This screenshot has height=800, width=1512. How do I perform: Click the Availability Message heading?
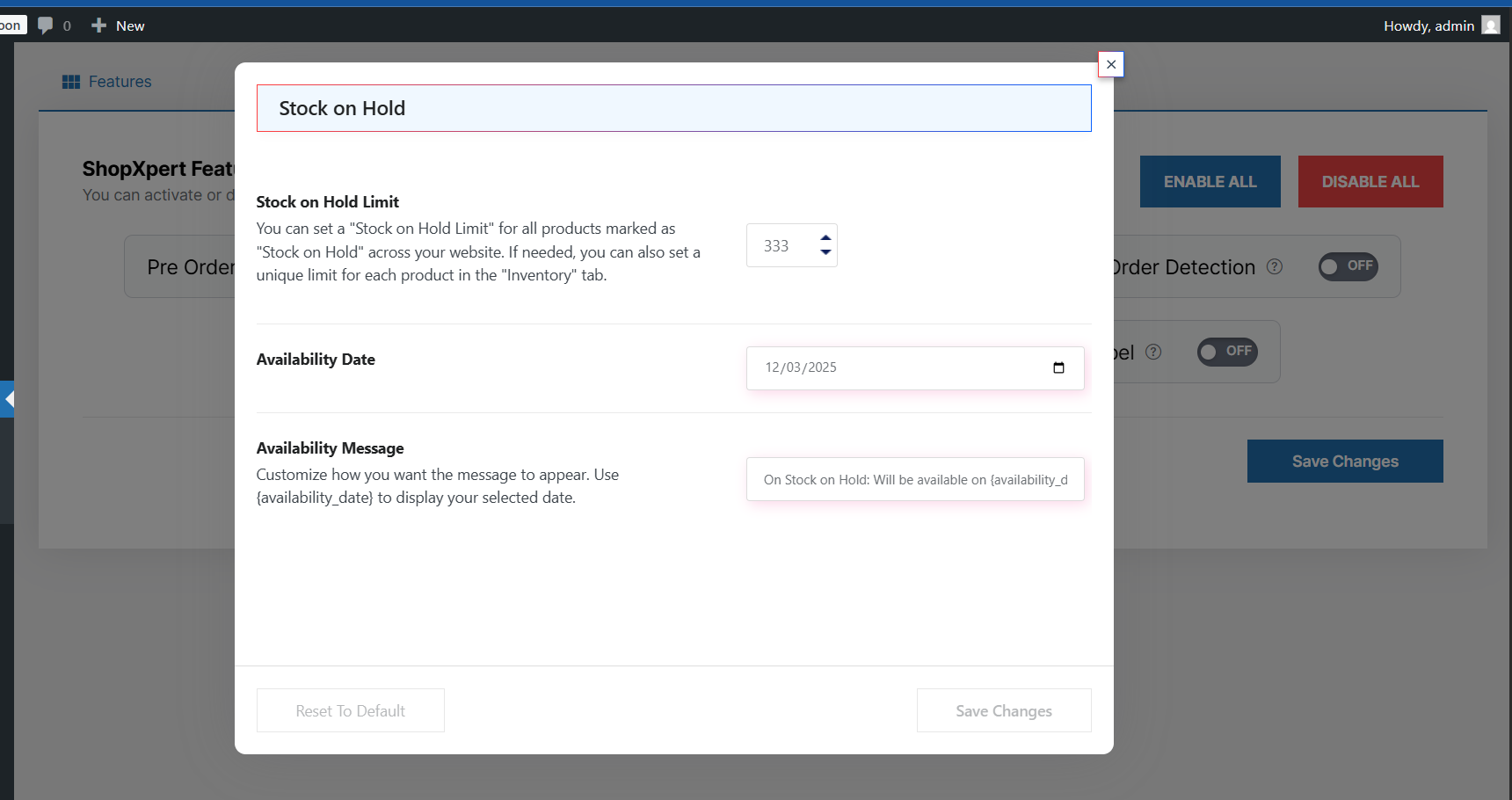coord(331,448)
